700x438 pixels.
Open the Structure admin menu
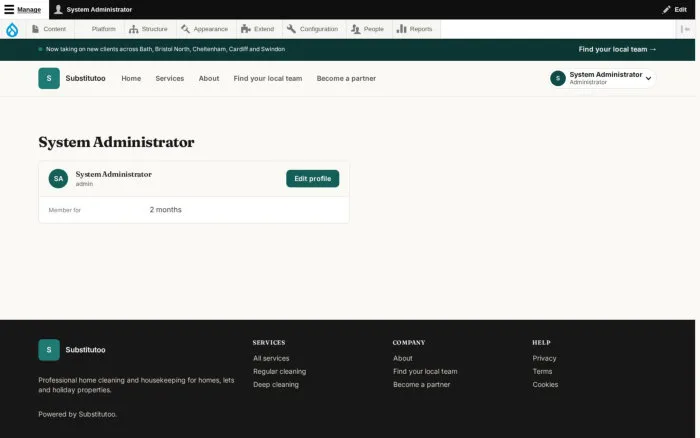[148, 29]
